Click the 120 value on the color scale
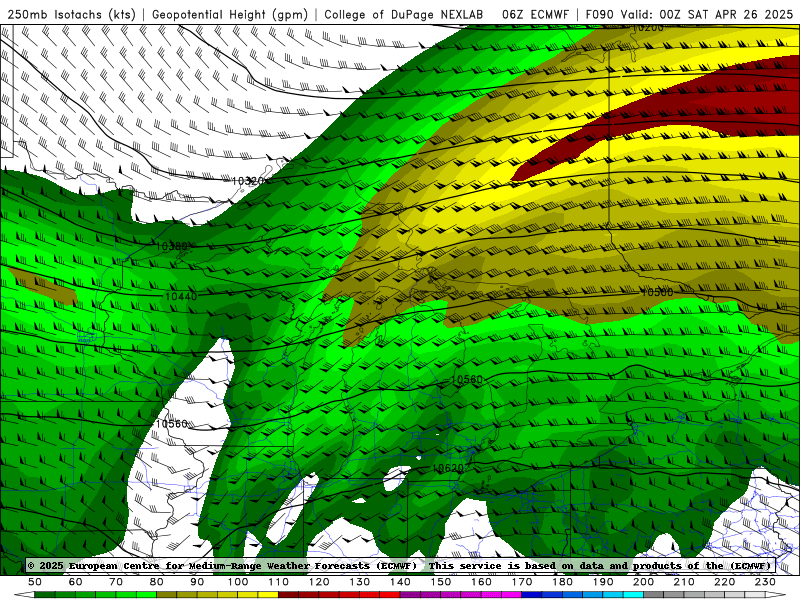This screenshot has height=600, width=800. click(319, 582)
